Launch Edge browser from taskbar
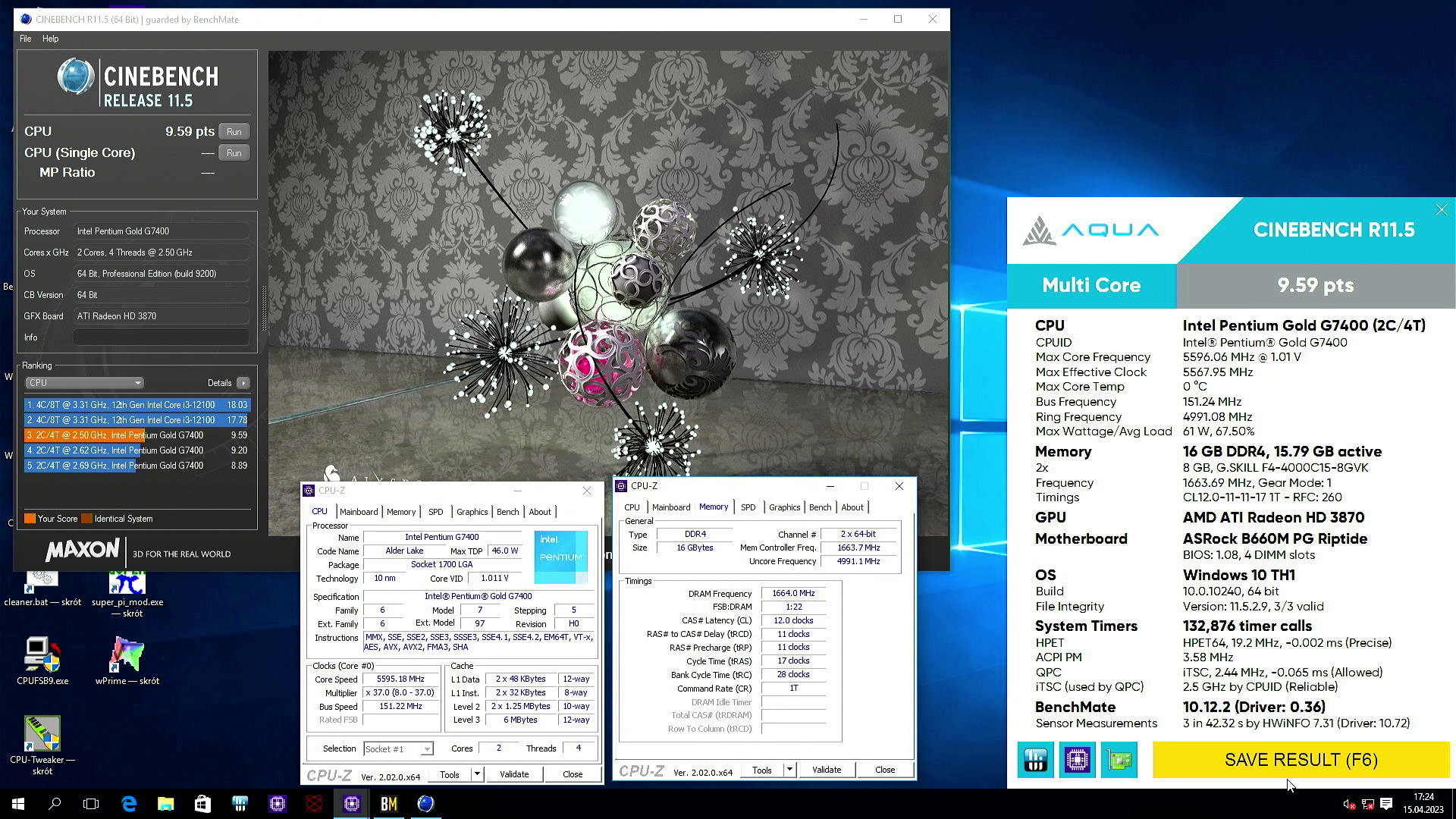This screenshot has height=819, width=1456. coord(129,804)
